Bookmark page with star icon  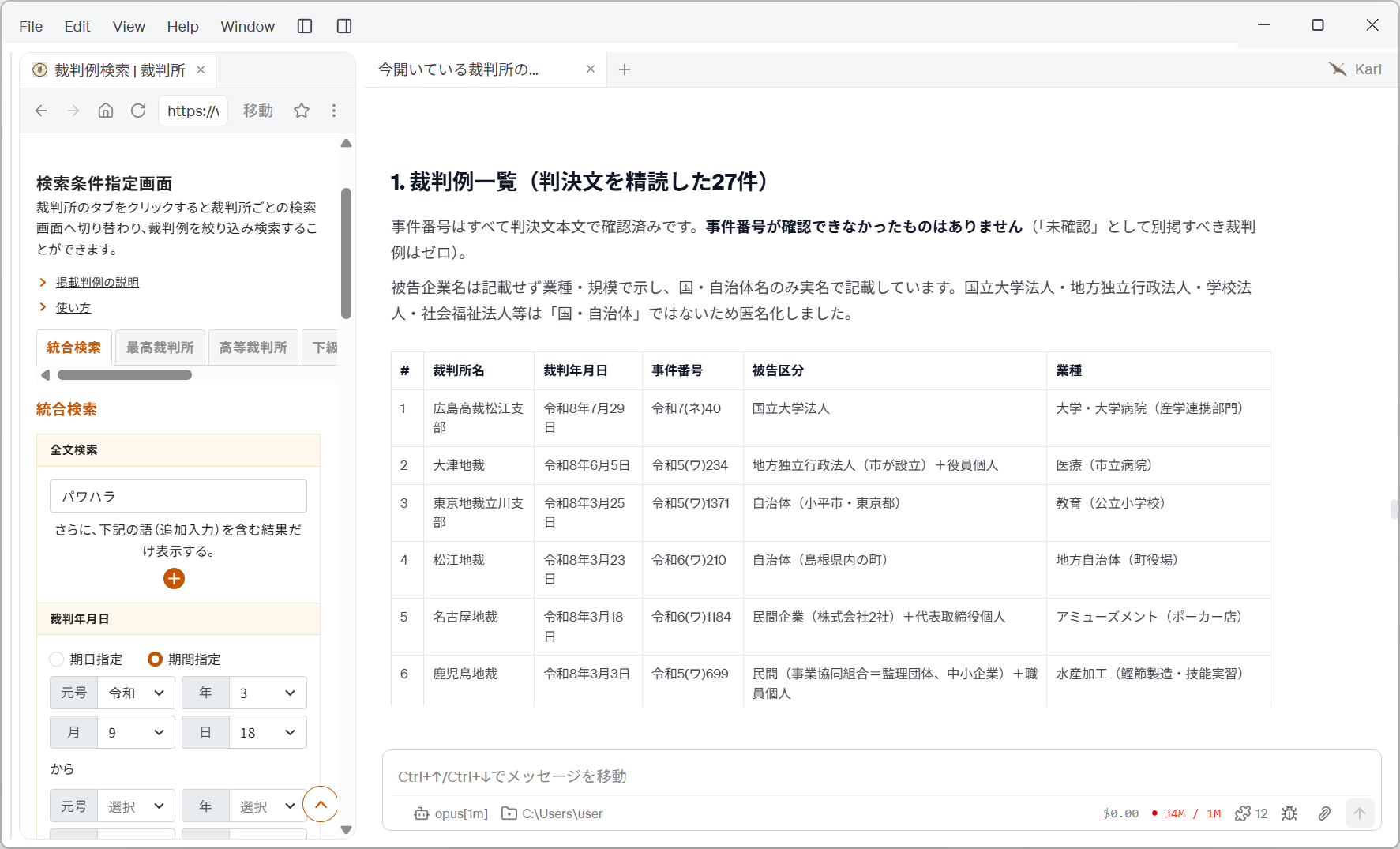tap(302, 111)
